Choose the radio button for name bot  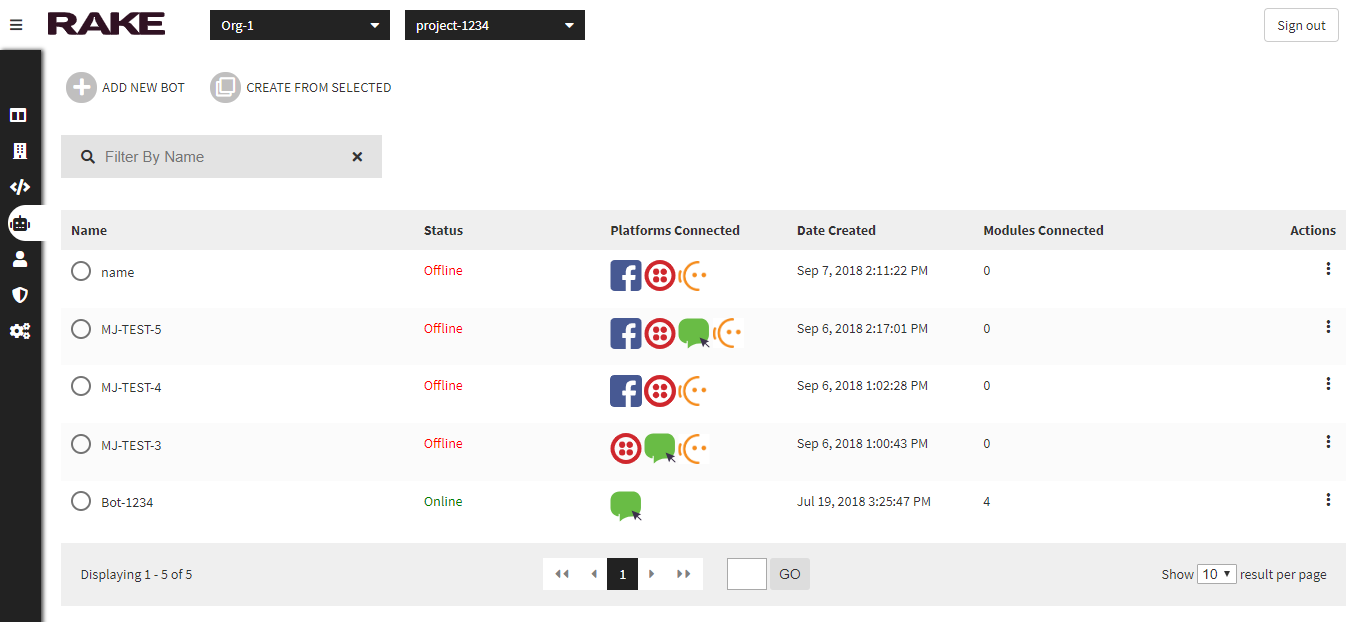81,271
